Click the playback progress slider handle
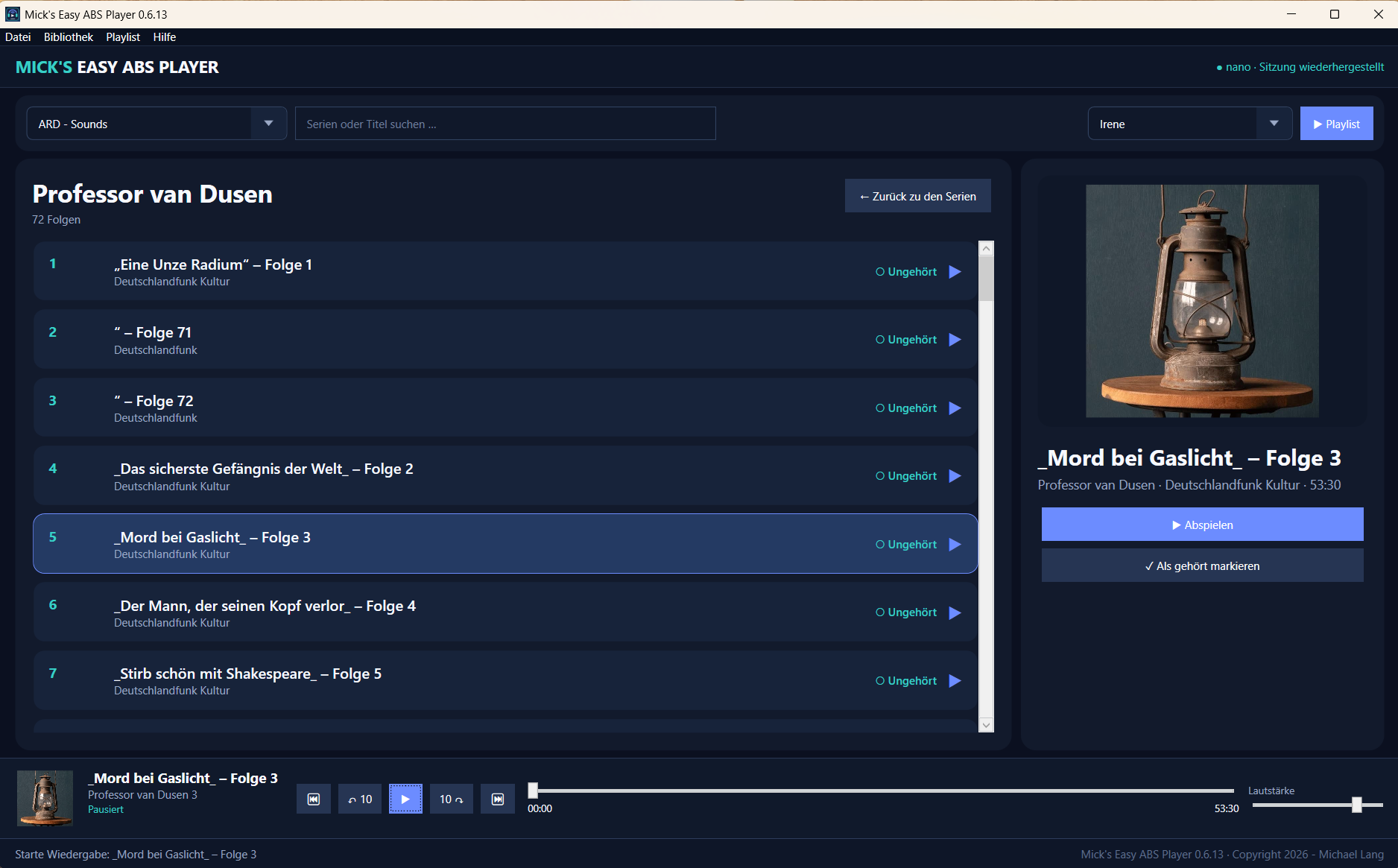This screenshot has height=868, width=1398. pos(533,791)
